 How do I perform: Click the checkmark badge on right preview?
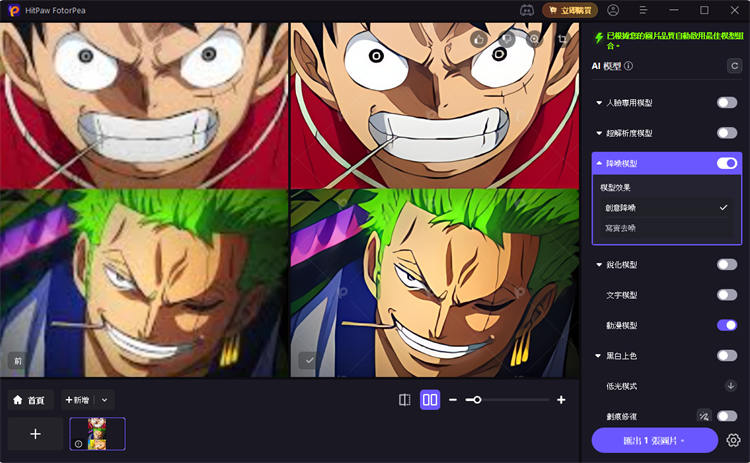(309, 361)
